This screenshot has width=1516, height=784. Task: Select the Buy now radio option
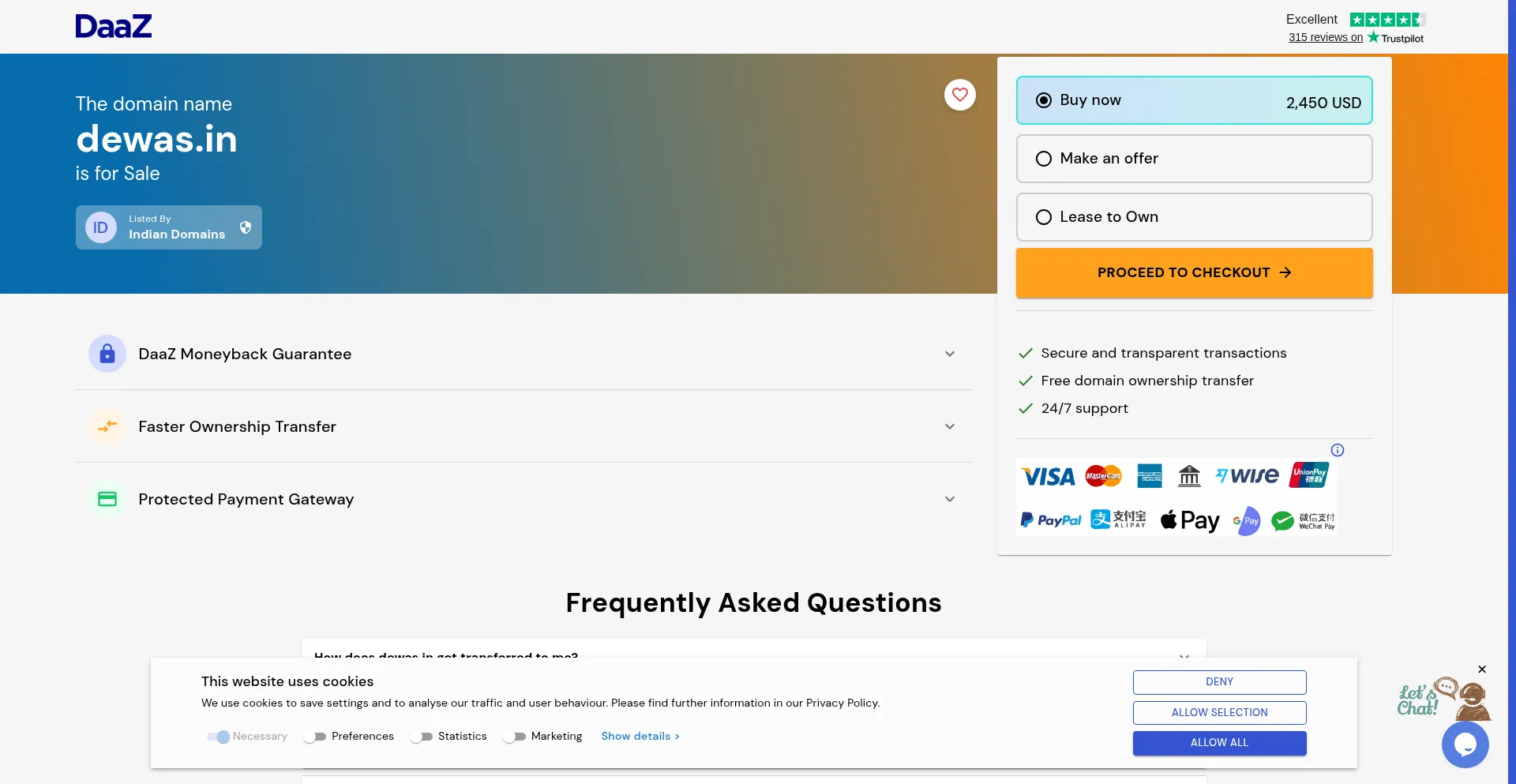click(1044, 100)
